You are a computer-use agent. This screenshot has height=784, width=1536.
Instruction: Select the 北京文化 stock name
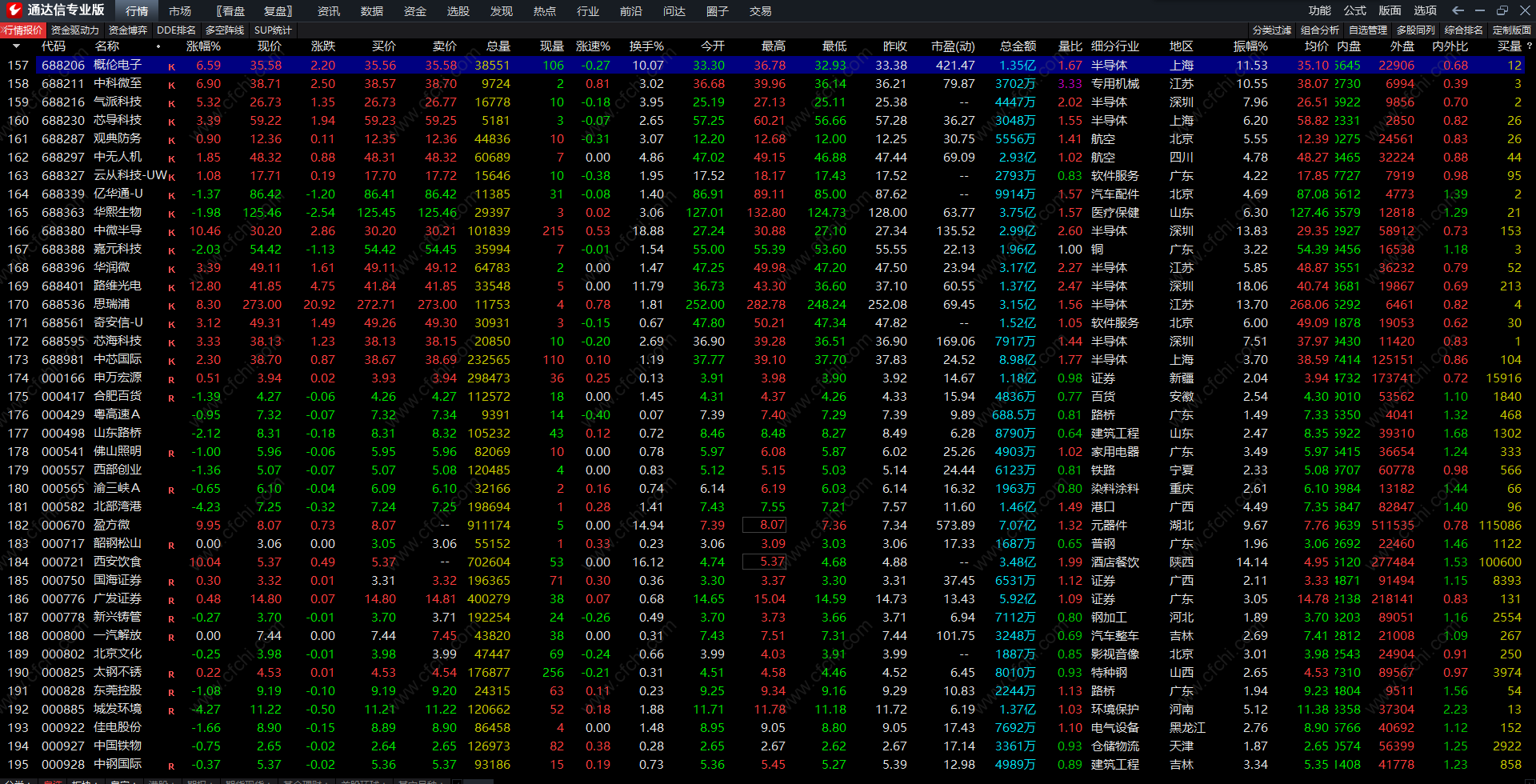(x=118, y=654)
